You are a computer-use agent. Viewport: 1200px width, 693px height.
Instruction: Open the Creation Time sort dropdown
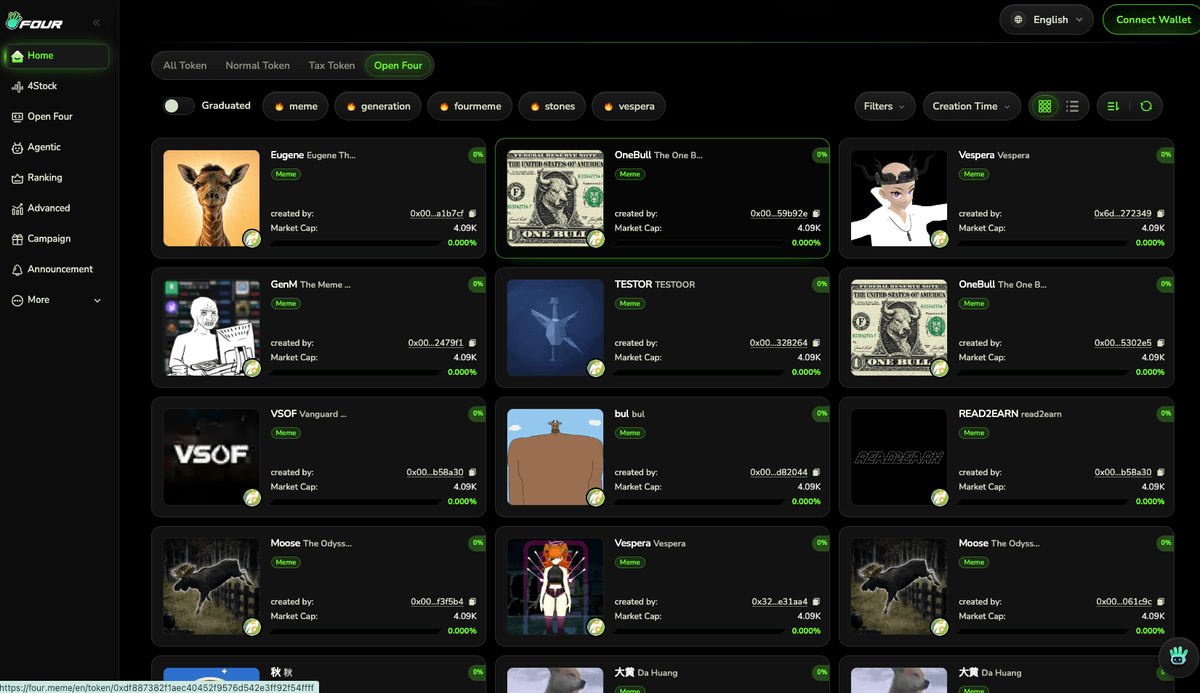(x=971, y=106)
